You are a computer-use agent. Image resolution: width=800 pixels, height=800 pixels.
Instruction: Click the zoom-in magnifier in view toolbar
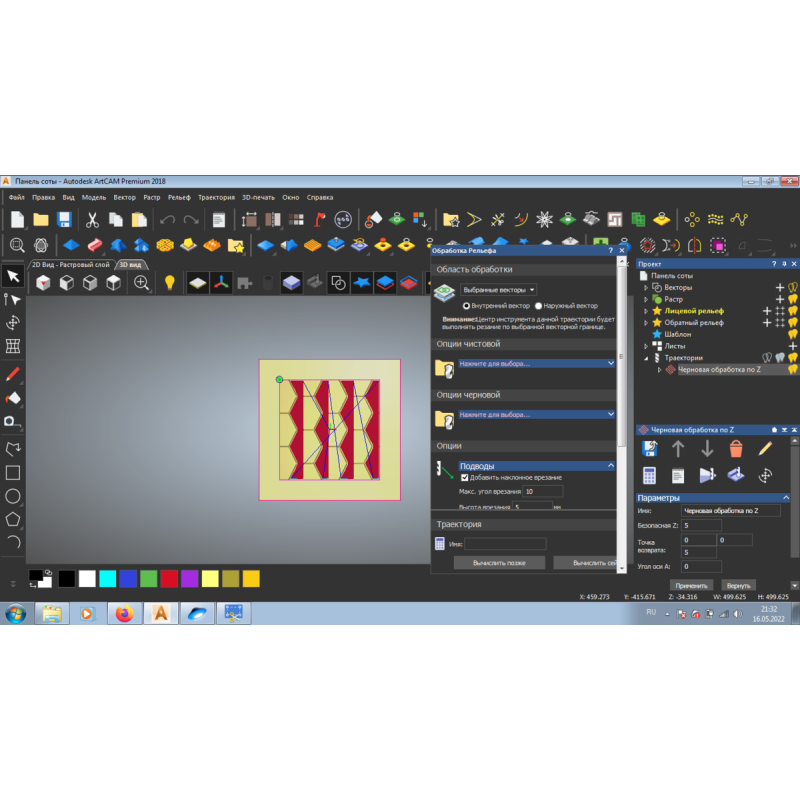(141, 283)
